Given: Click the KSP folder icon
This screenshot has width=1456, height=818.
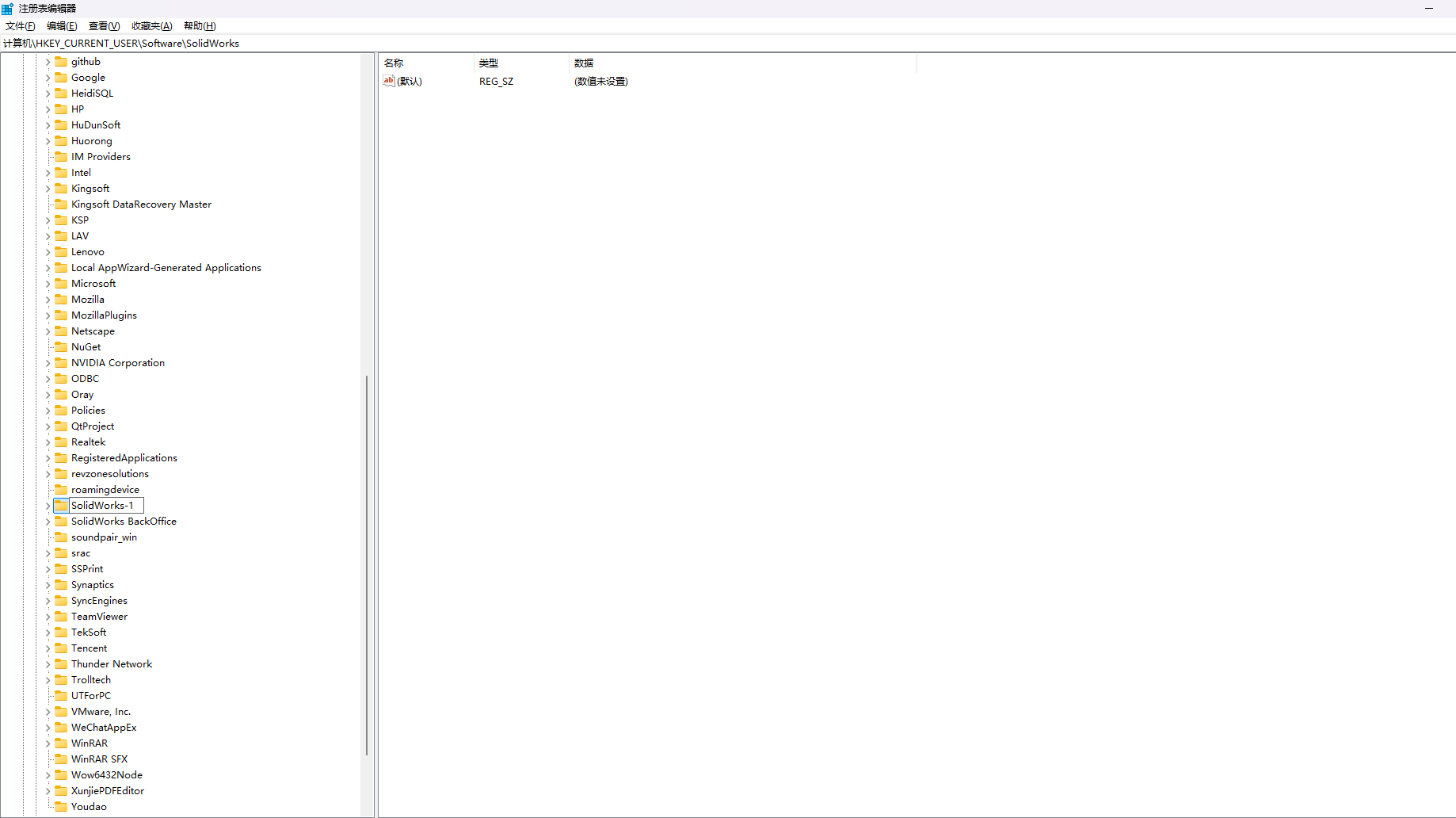Looking at the screenshot, I should tap(61, 220).
